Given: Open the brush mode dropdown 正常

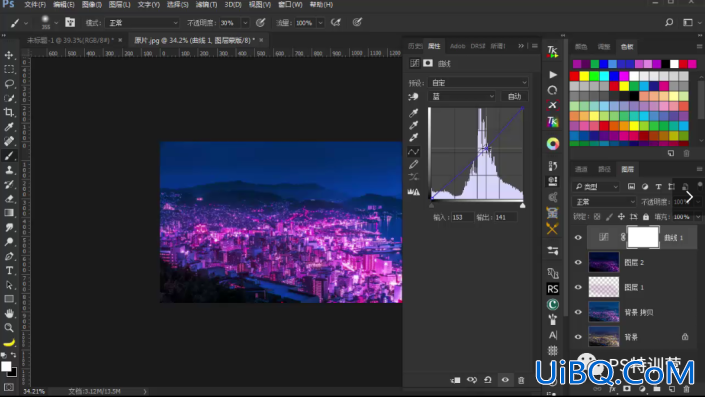Looking at the screenshot, I should tap(142, 23).
